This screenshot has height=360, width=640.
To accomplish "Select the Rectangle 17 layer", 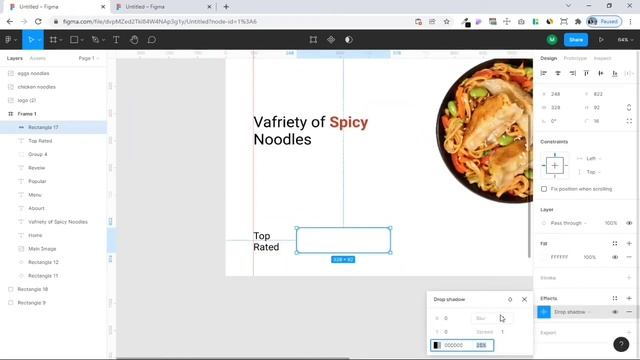I will coord(53,127).
